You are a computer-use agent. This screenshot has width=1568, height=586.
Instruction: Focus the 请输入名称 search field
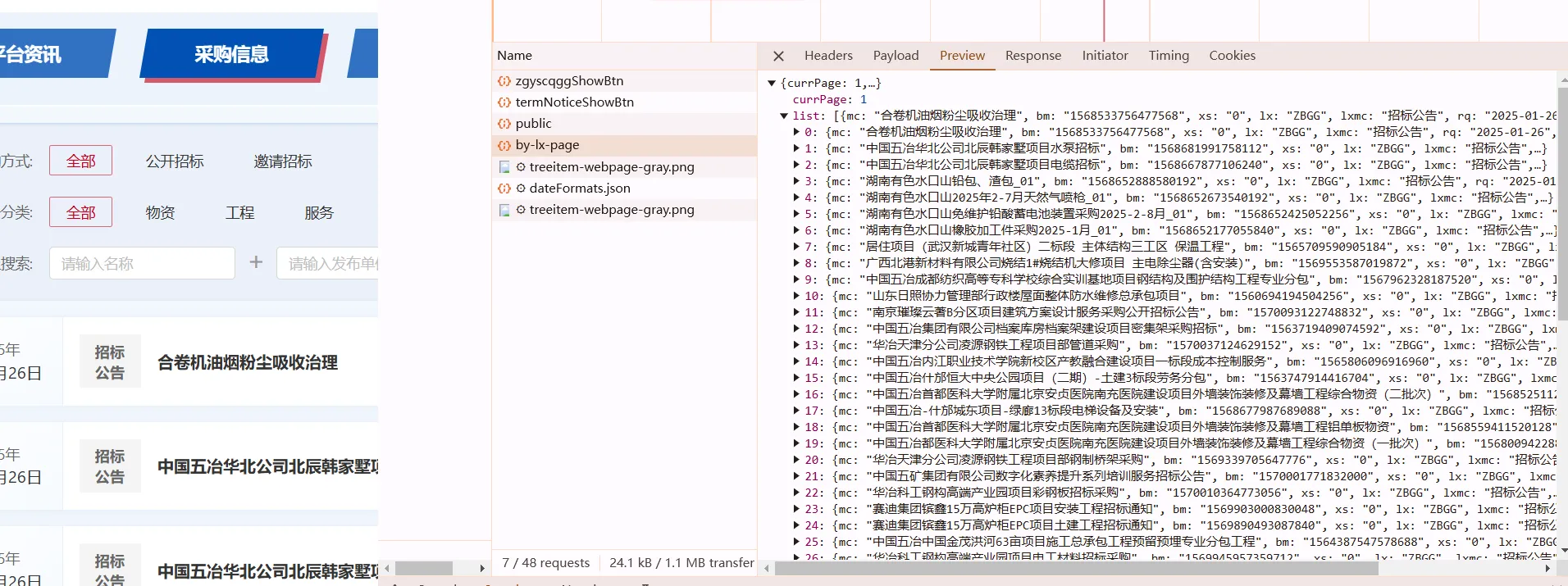click(142, 263)
